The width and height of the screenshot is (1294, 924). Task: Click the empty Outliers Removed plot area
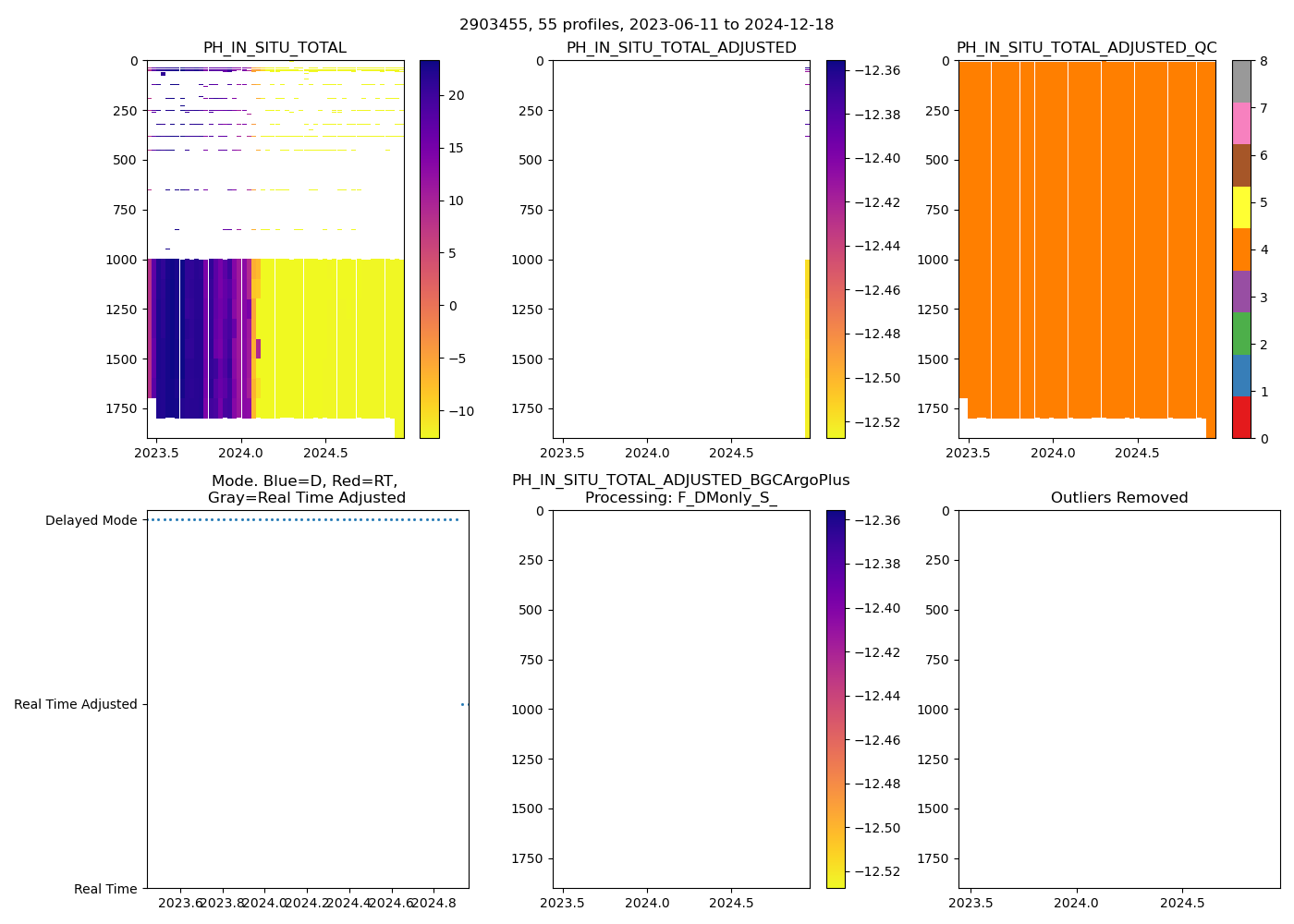1118,699
